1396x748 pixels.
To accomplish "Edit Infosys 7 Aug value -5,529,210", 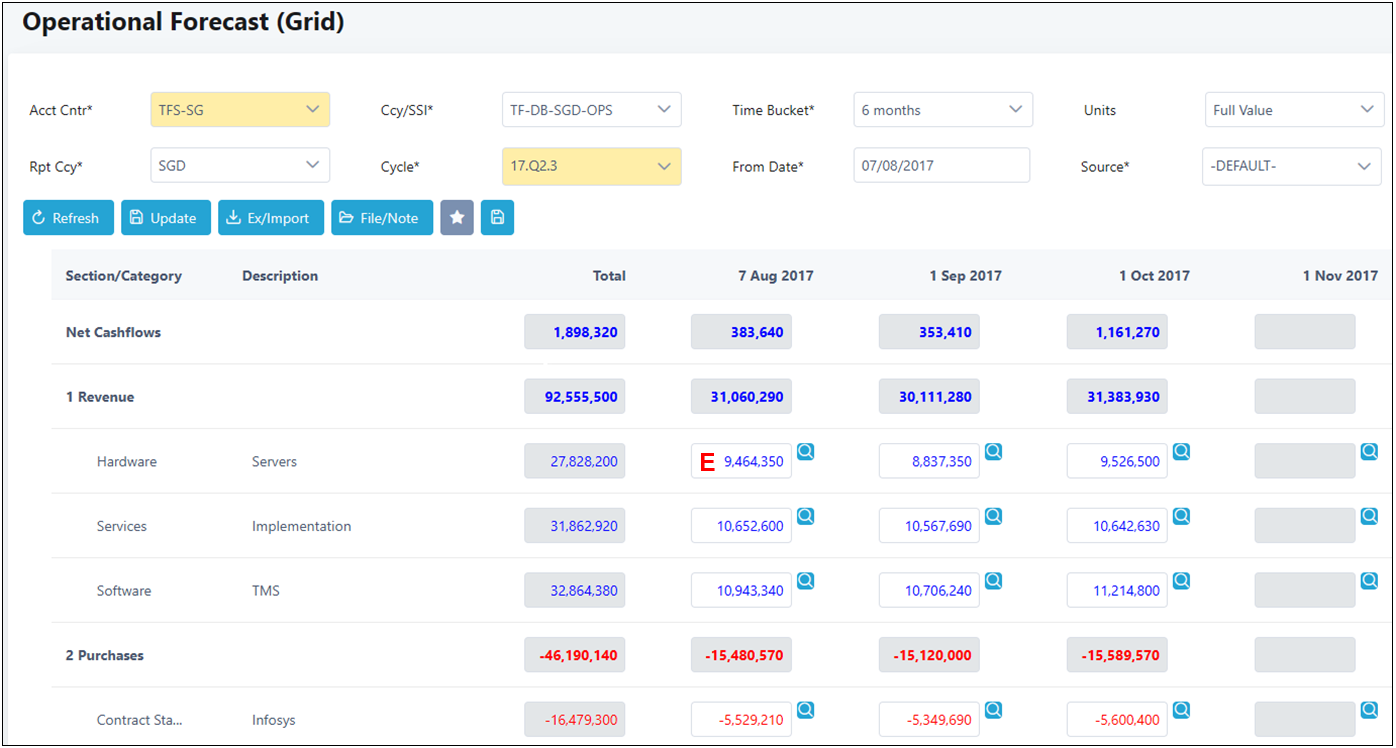I will pos(741,719).
